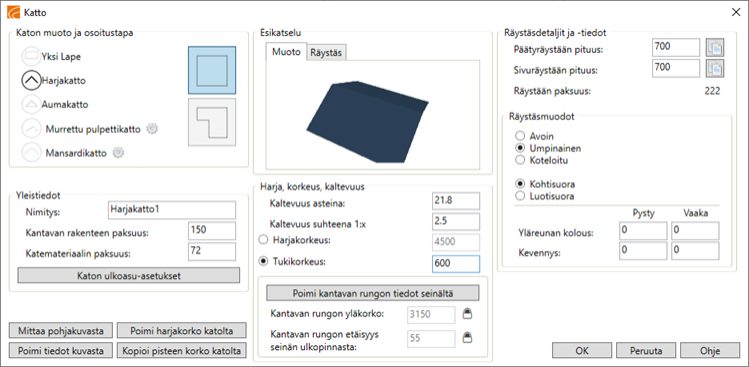This screenshot has width=749, height=367.
Task: Select the Koteloitu eave type
Action: pos(521,159)
